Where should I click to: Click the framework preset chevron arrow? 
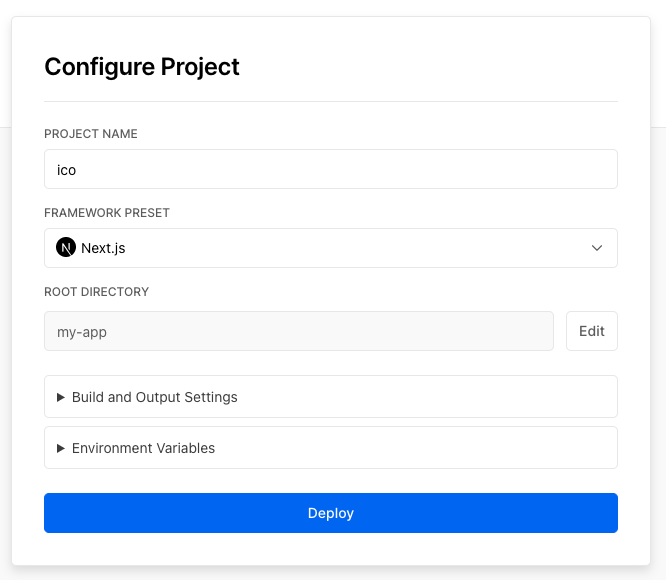pos(597,248)
